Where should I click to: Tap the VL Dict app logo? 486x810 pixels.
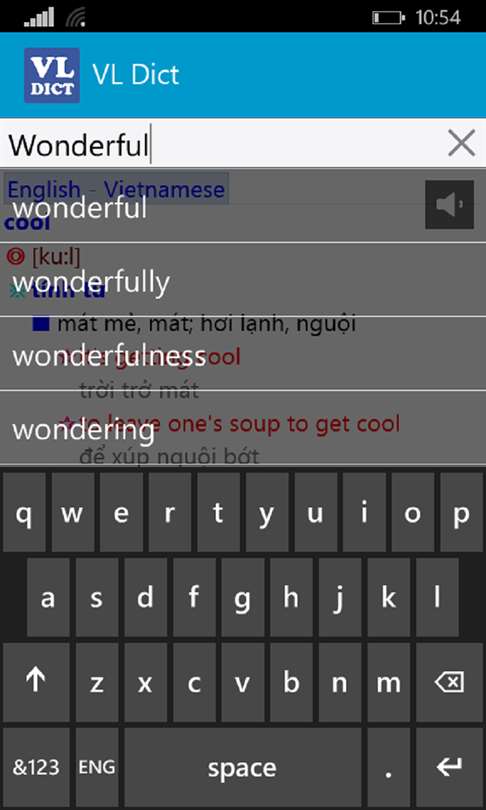(x=52, y=75)
